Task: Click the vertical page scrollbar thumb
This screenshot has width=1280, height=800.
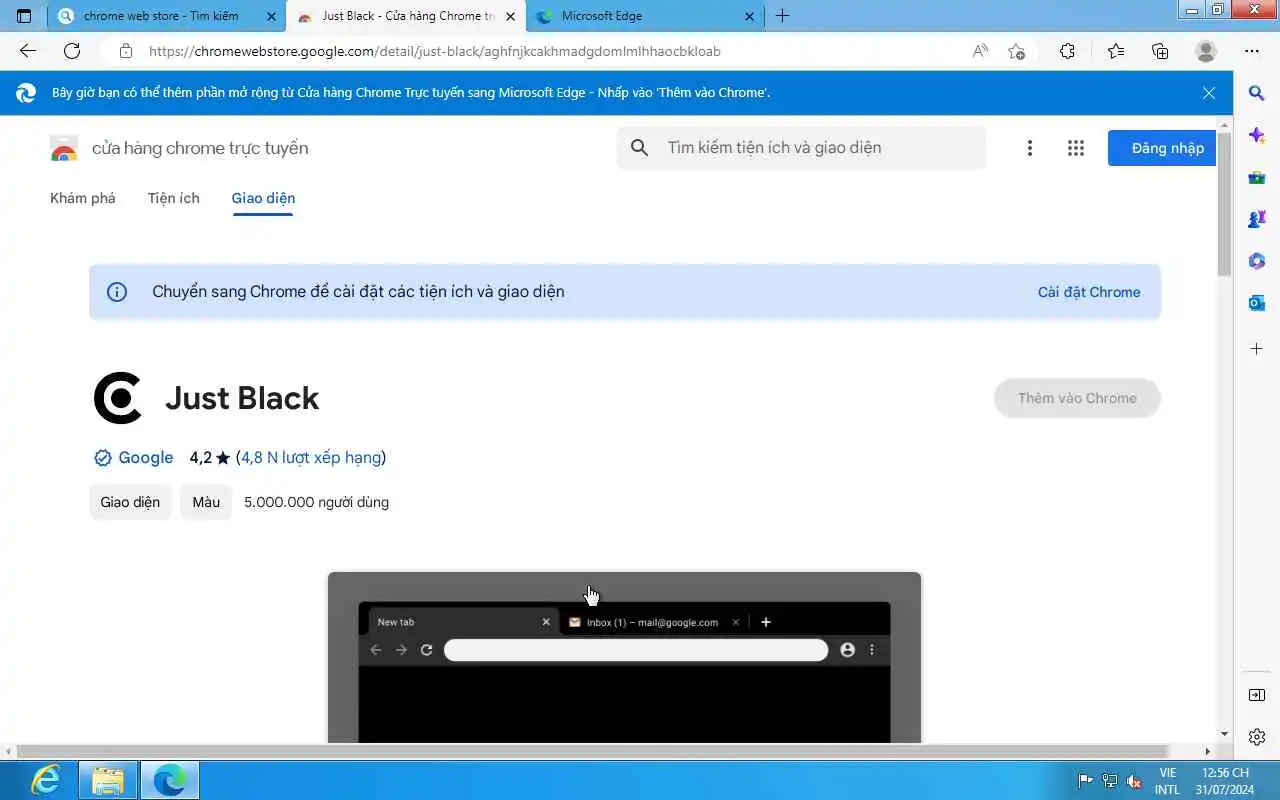Action: click(x=1224, y=203)
